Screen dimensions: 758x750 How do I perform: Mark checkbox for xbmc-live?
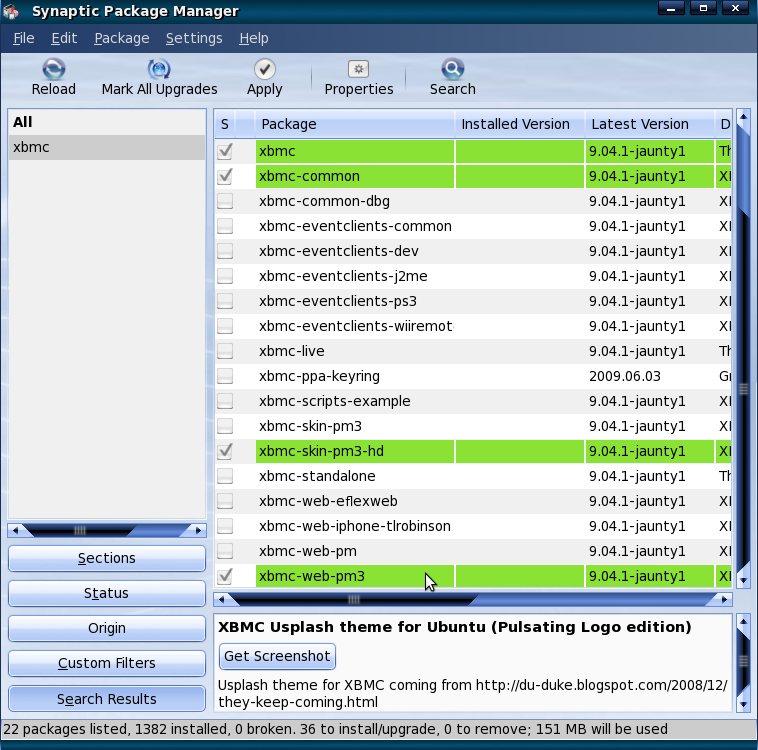[225, 351]
